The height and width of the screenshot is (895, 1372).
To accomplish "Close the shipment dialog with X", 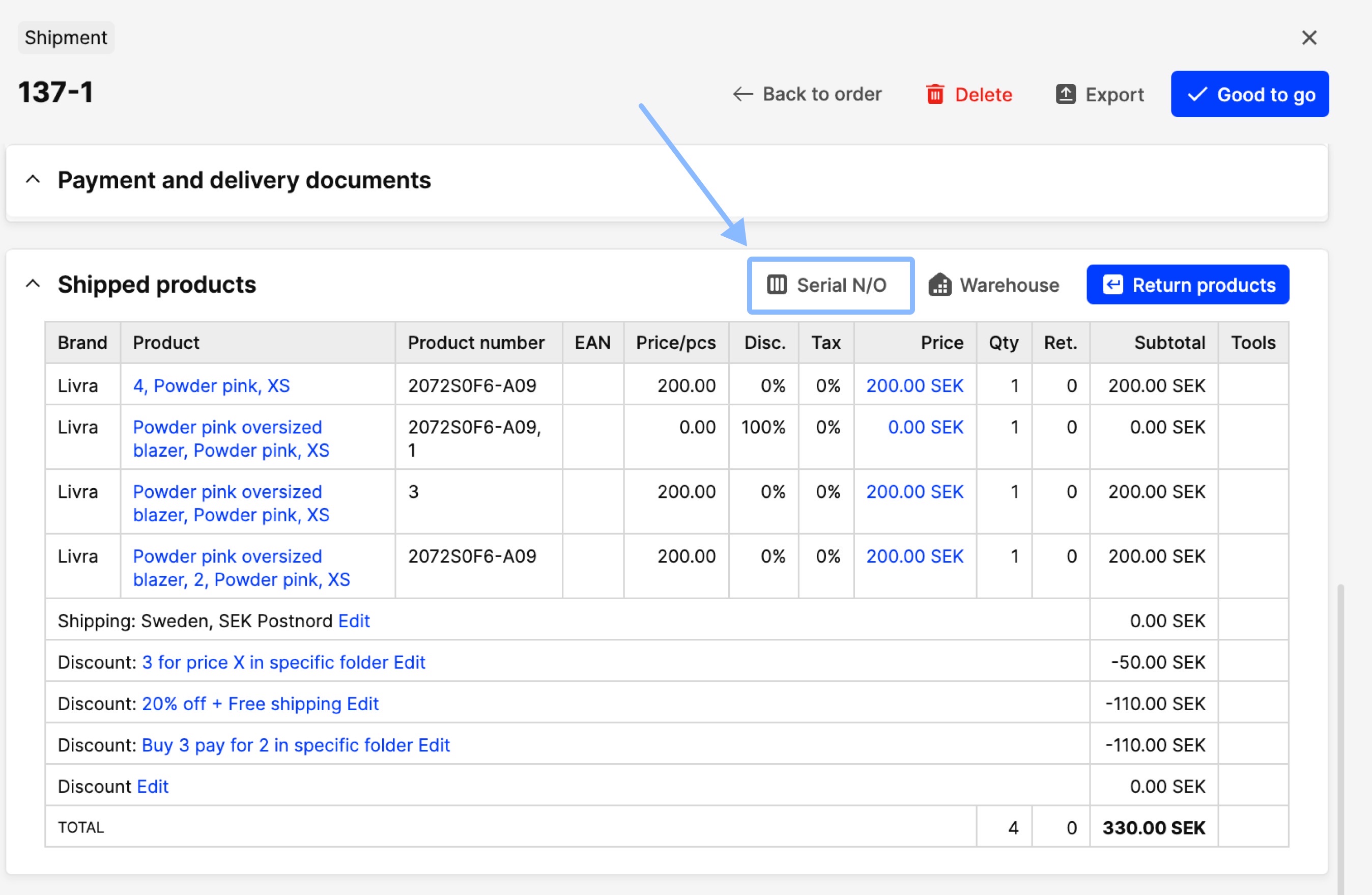I will tap(1308, 38).
